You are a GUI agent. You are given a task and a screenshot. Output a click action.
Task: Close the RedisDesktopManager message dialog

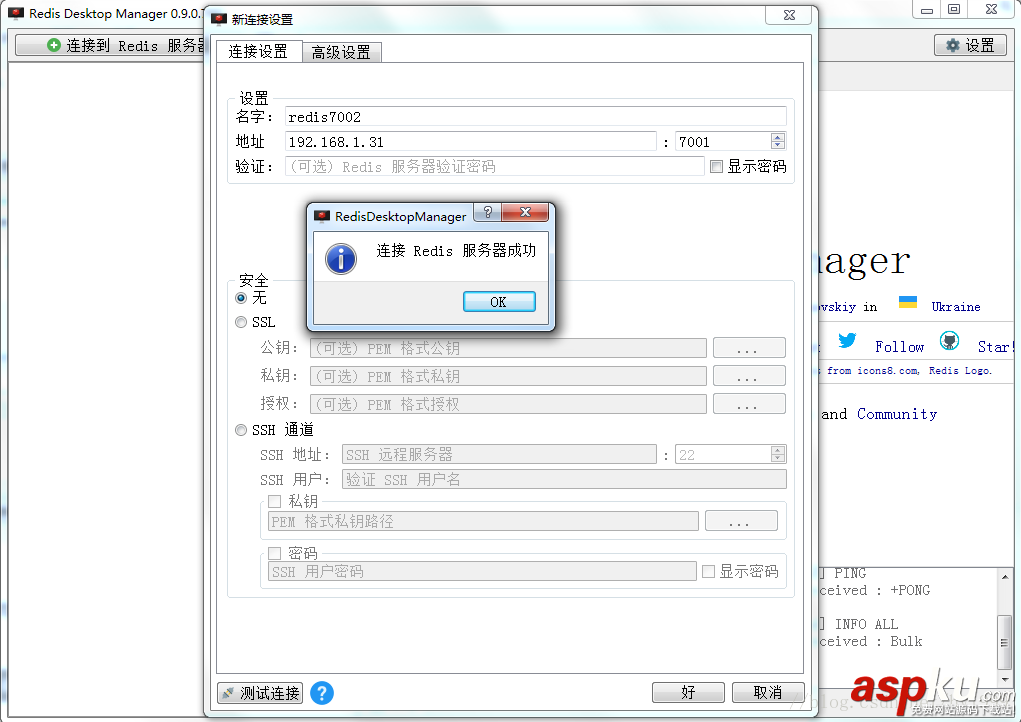[x=525, y=213]
